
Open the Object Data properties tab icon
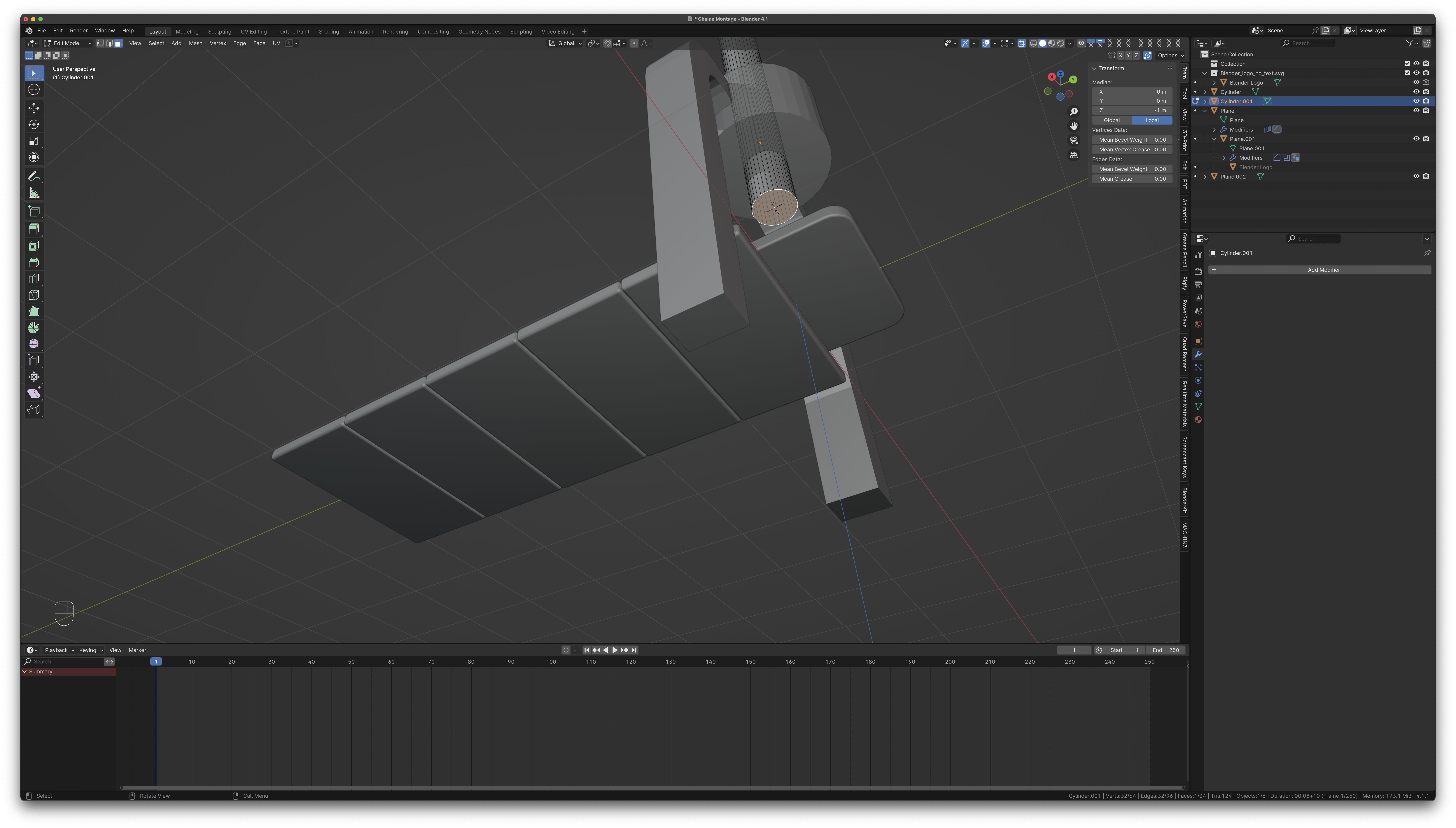[1198, 407]
